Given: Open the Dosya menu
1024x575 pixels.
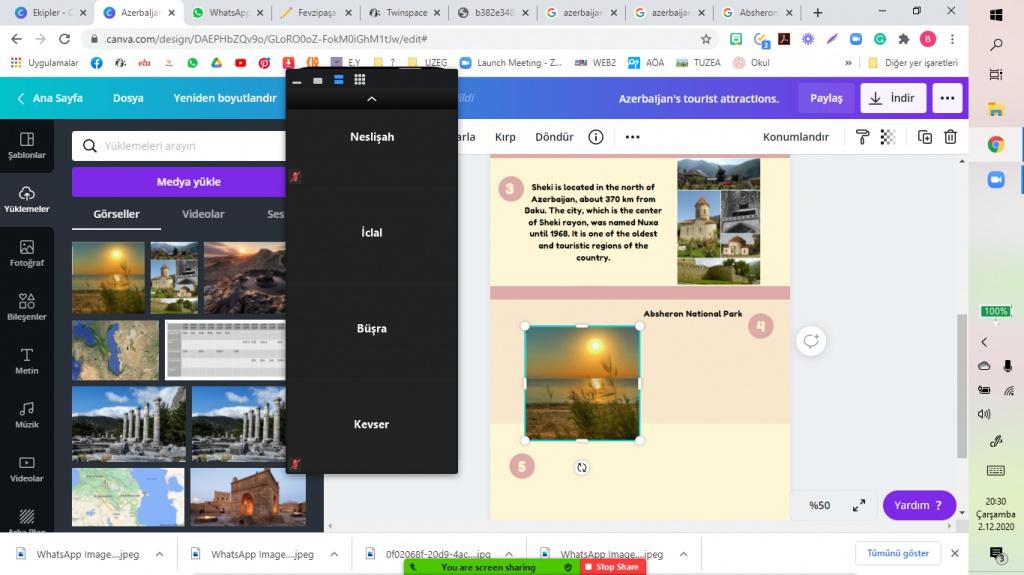Looking at the screenshot, I should 128,98.
